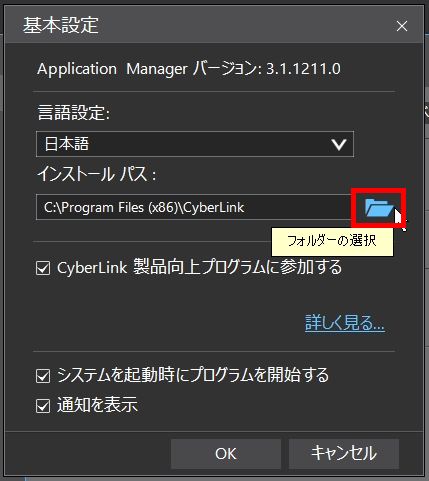Confirm settings with the OK button

[226, 454]
